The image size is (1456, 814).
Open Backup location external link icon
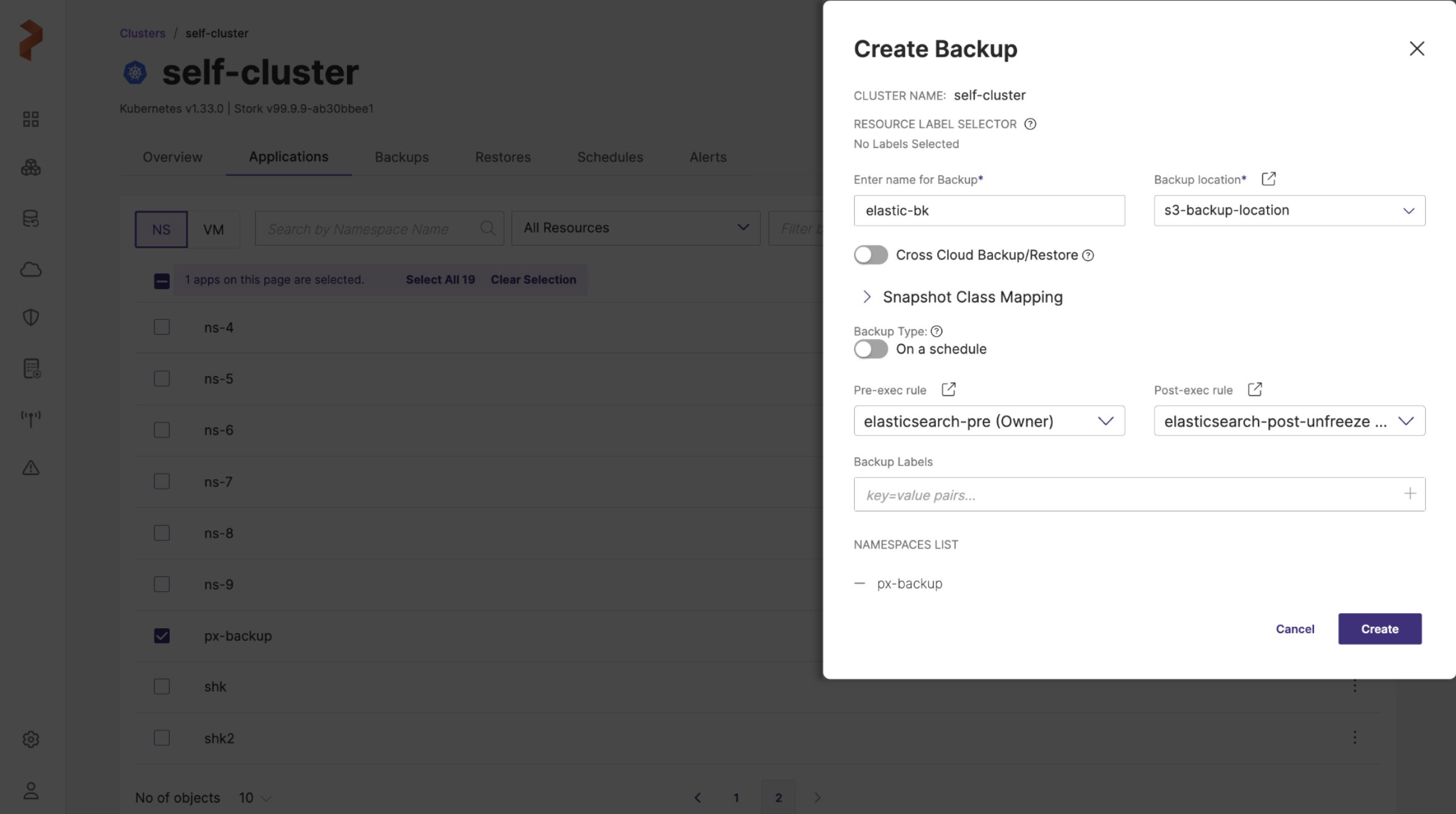click(x=1268, y=179)
